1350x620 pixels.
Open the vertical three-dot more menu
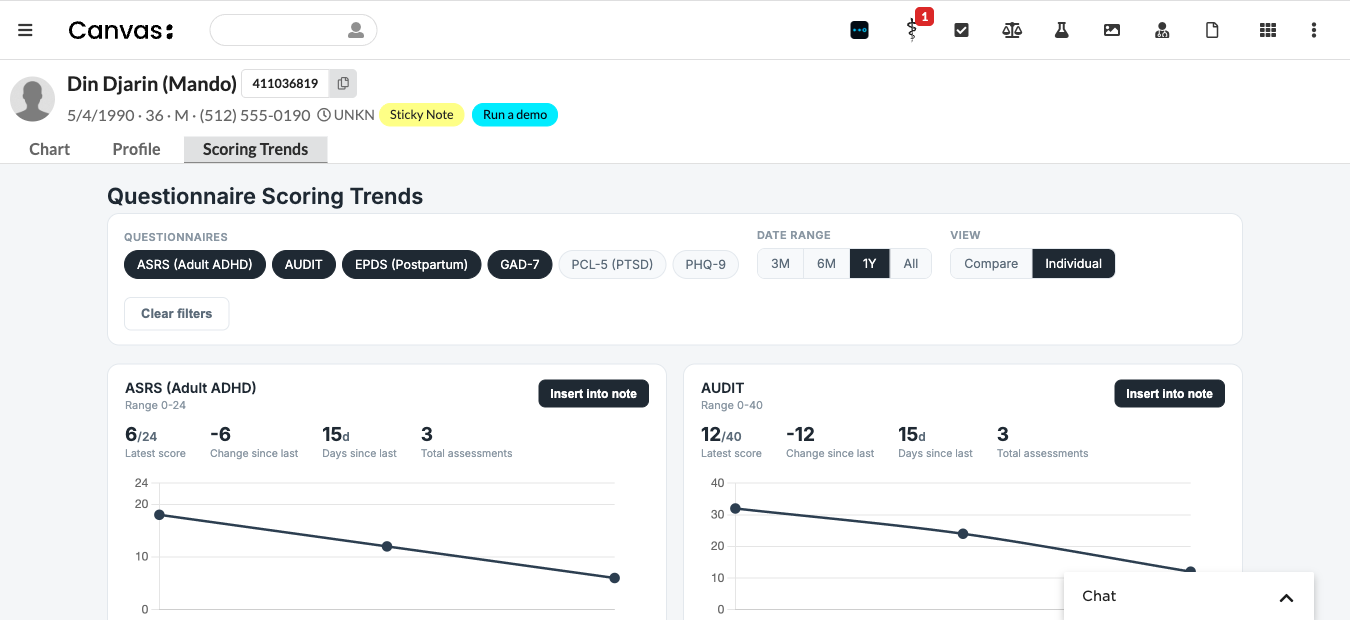(1314, 30)
